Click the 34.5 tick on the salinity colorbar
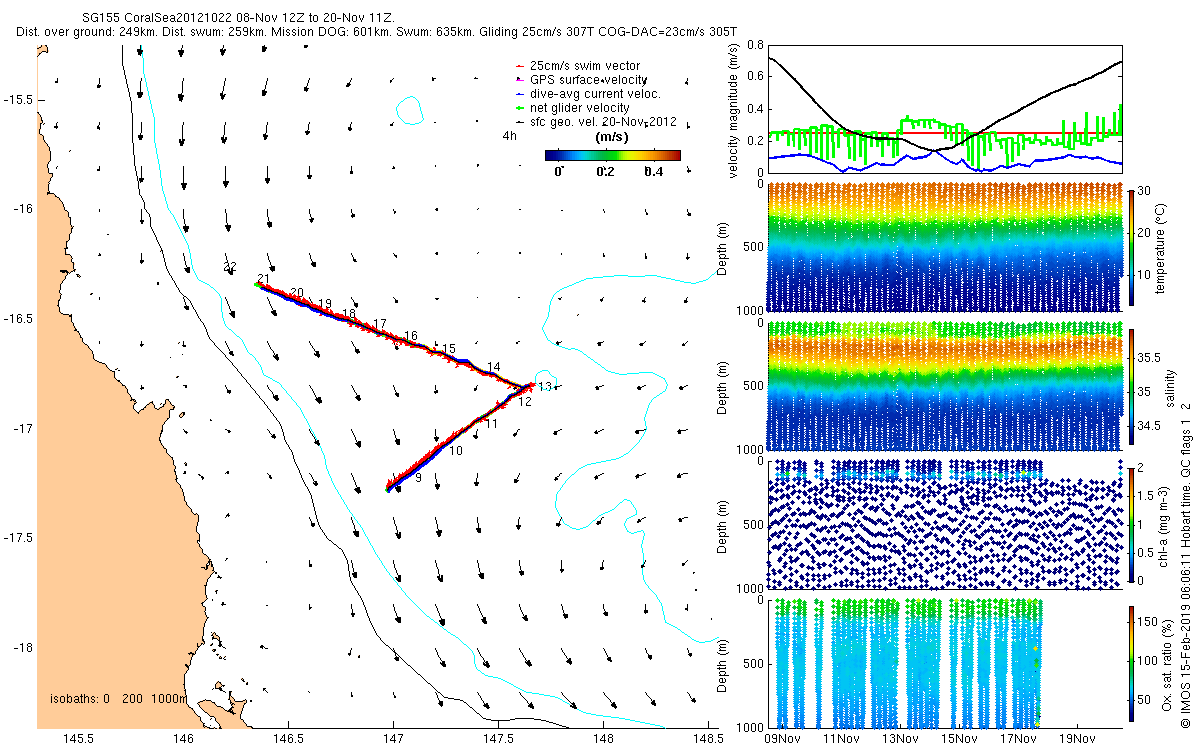The width and height of the screenshot is (1200, 750). [1151, 426]
